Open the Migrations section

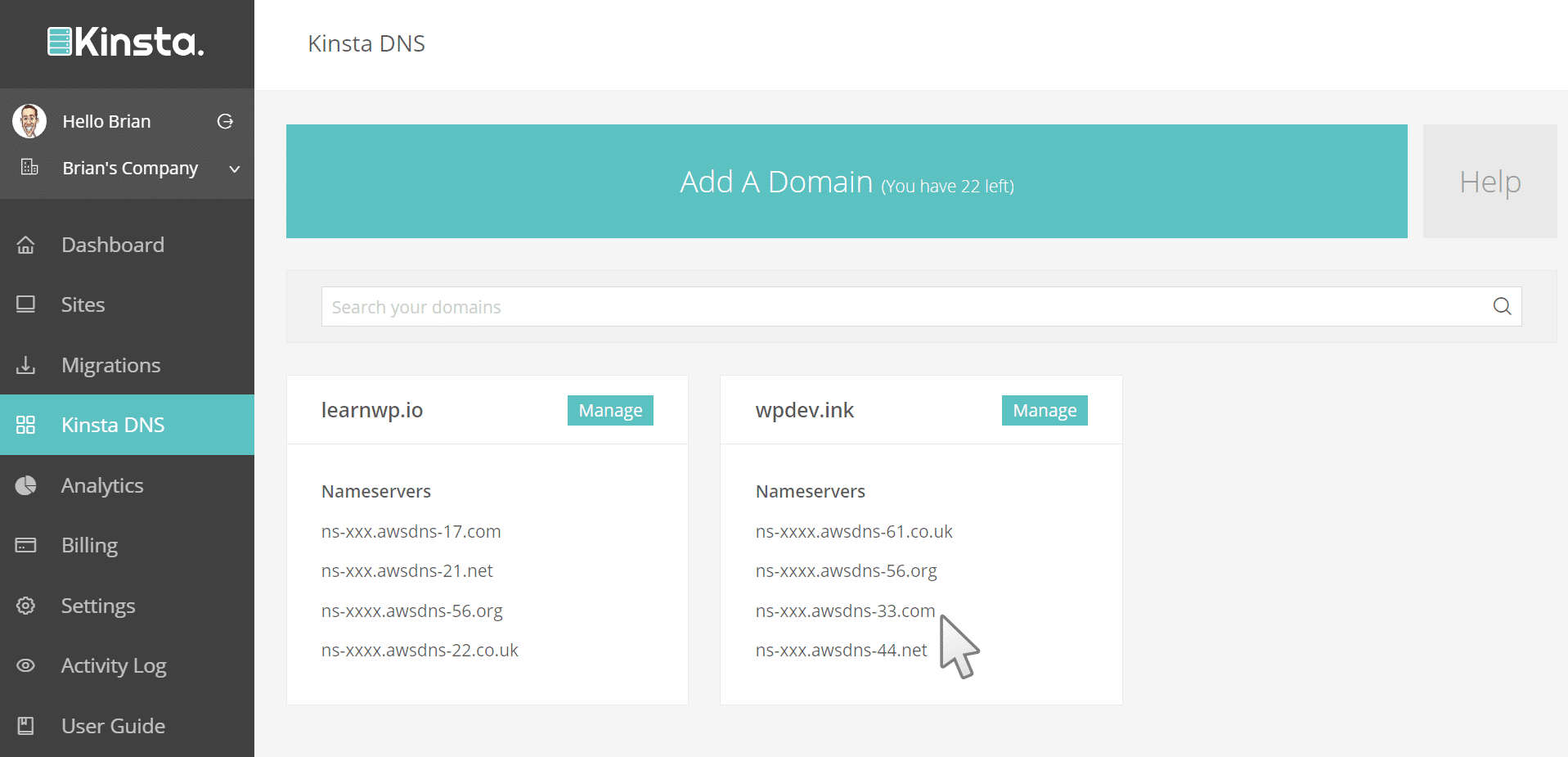tap(127, 365)
